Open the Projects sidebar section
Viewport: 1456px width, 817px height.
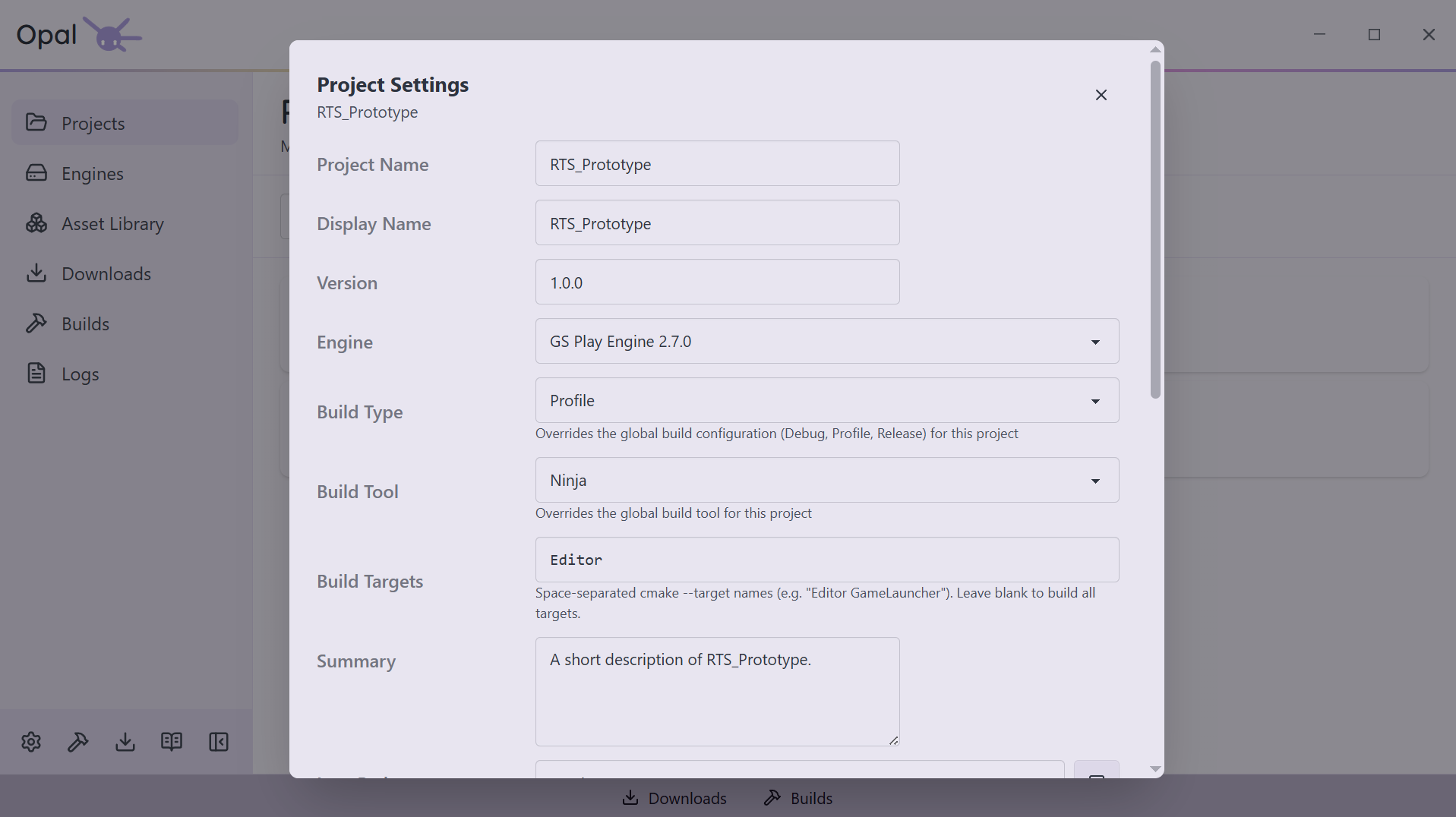click(125, 123)
